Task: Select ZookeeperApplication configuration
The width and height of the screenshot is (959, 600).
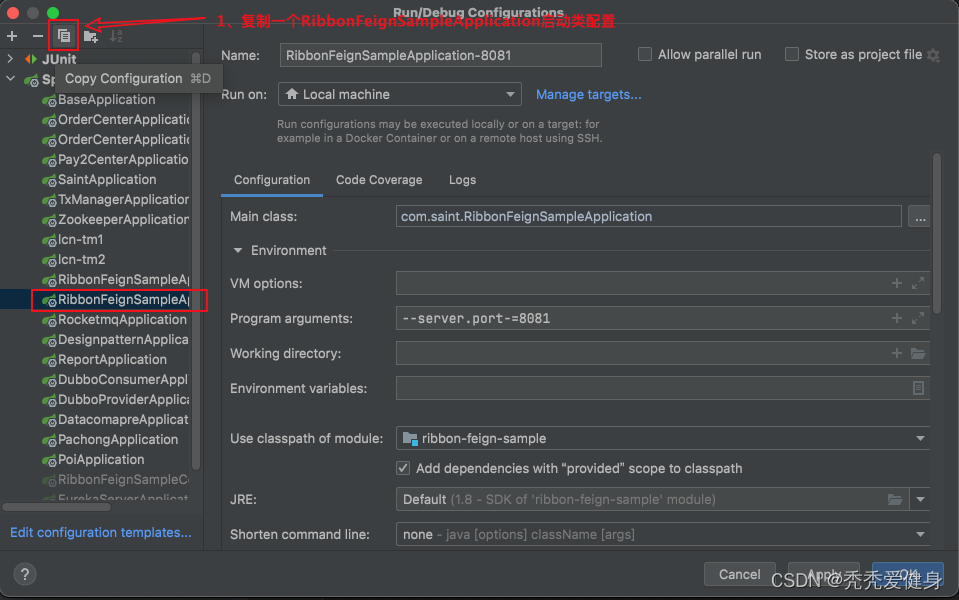Action: 115,220
